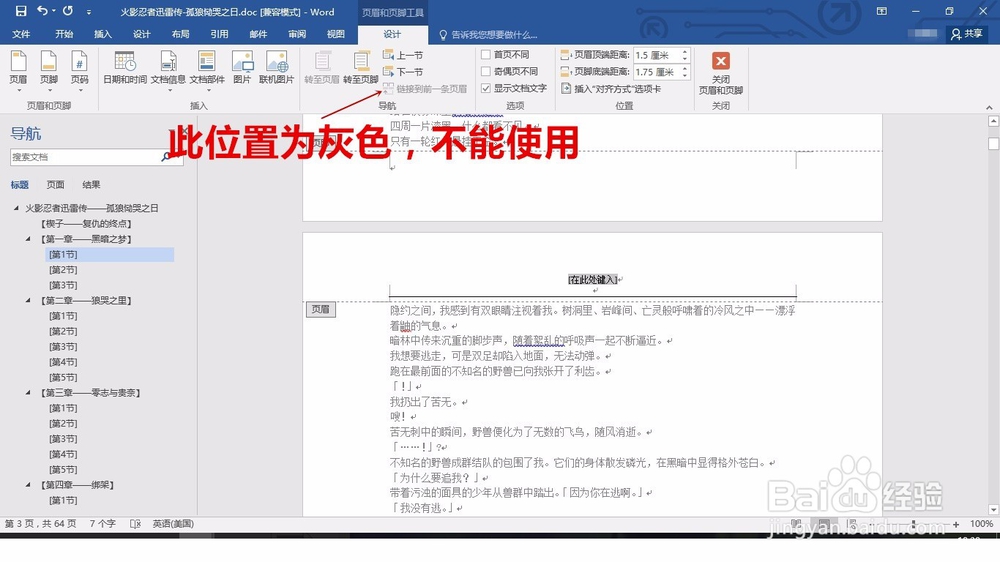The height and width of the screenshot is (562, 1000).
Task: Redo the last action
Action: click(68, 11)
